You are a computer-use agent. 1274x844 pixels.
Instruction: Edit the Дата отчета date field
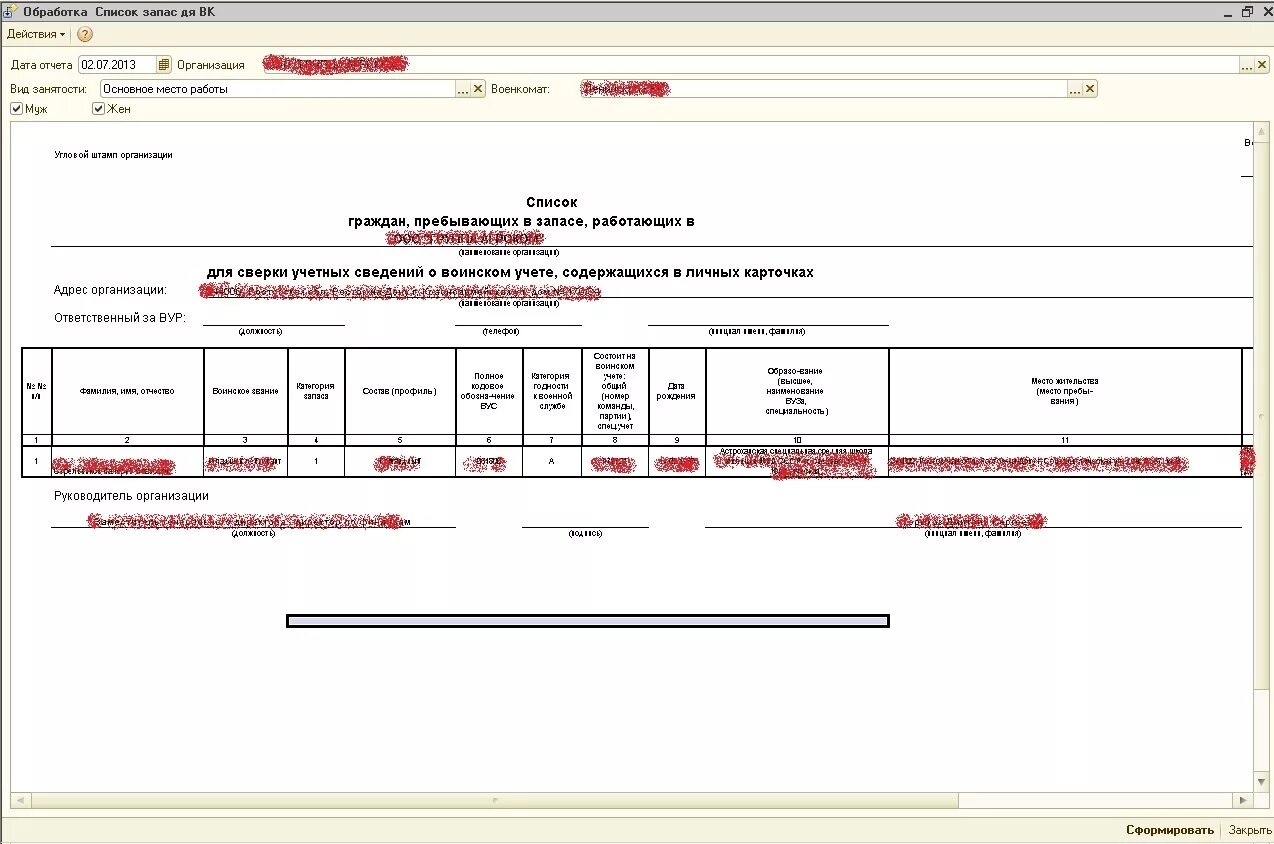[118, 65]
